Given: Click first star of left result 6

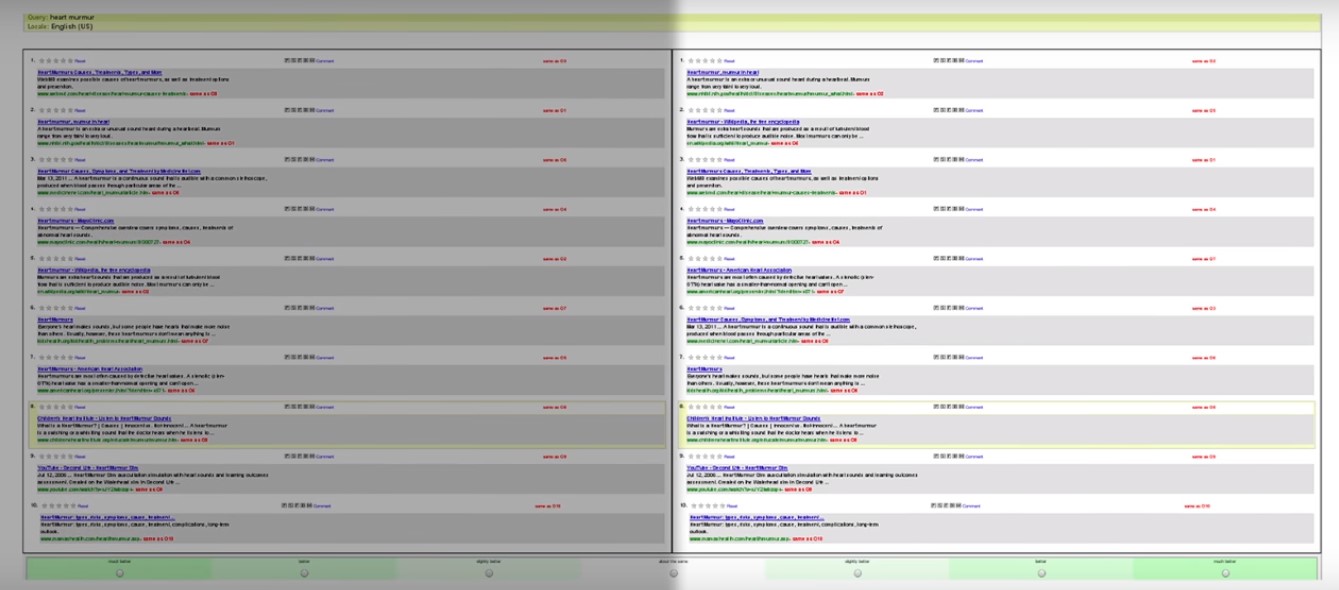Looking at the screenshot, I should (41, 308).
